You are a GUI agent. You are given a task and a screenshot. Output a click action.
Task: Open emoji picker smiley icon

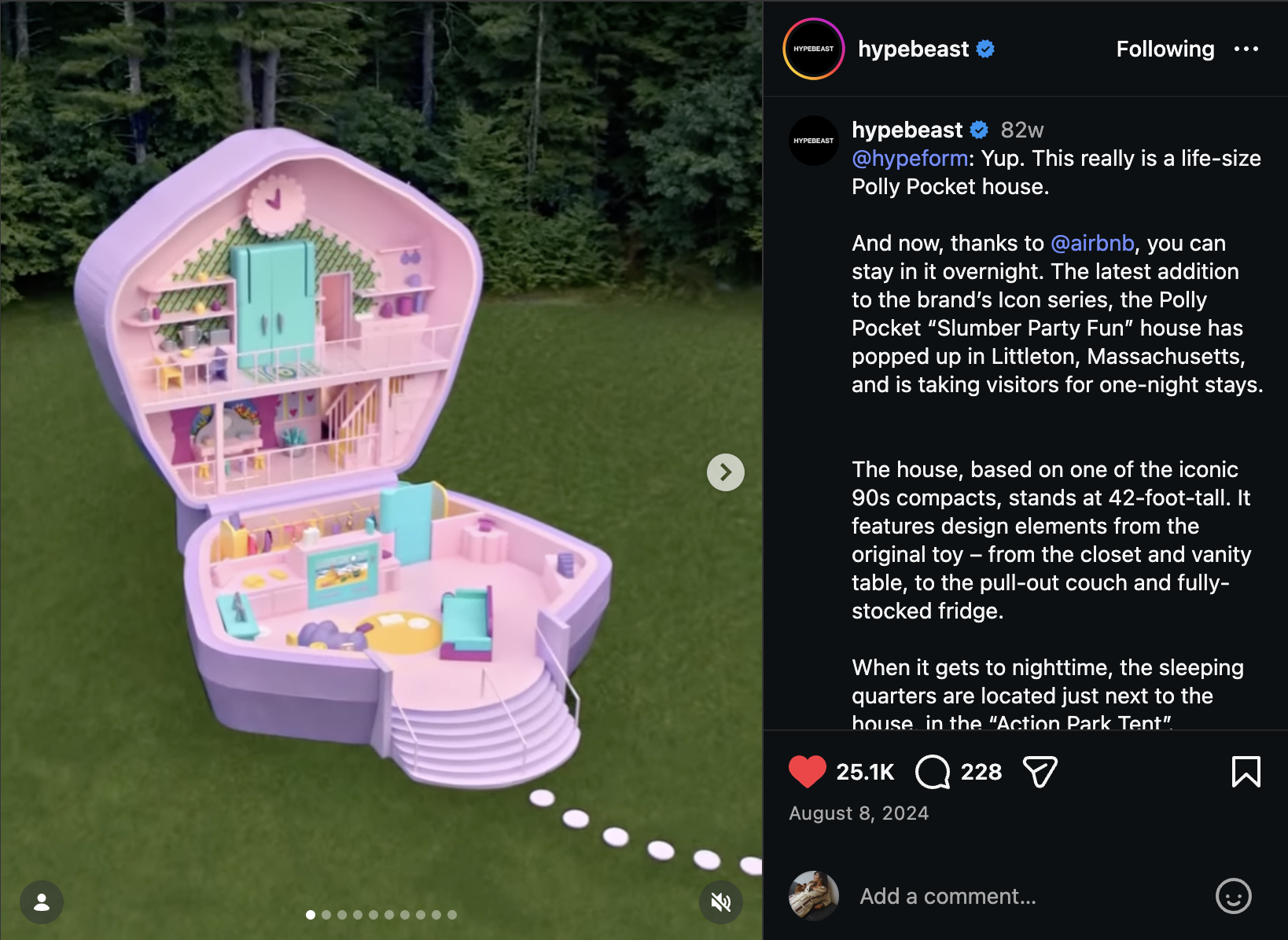[x=1233, y=896]
